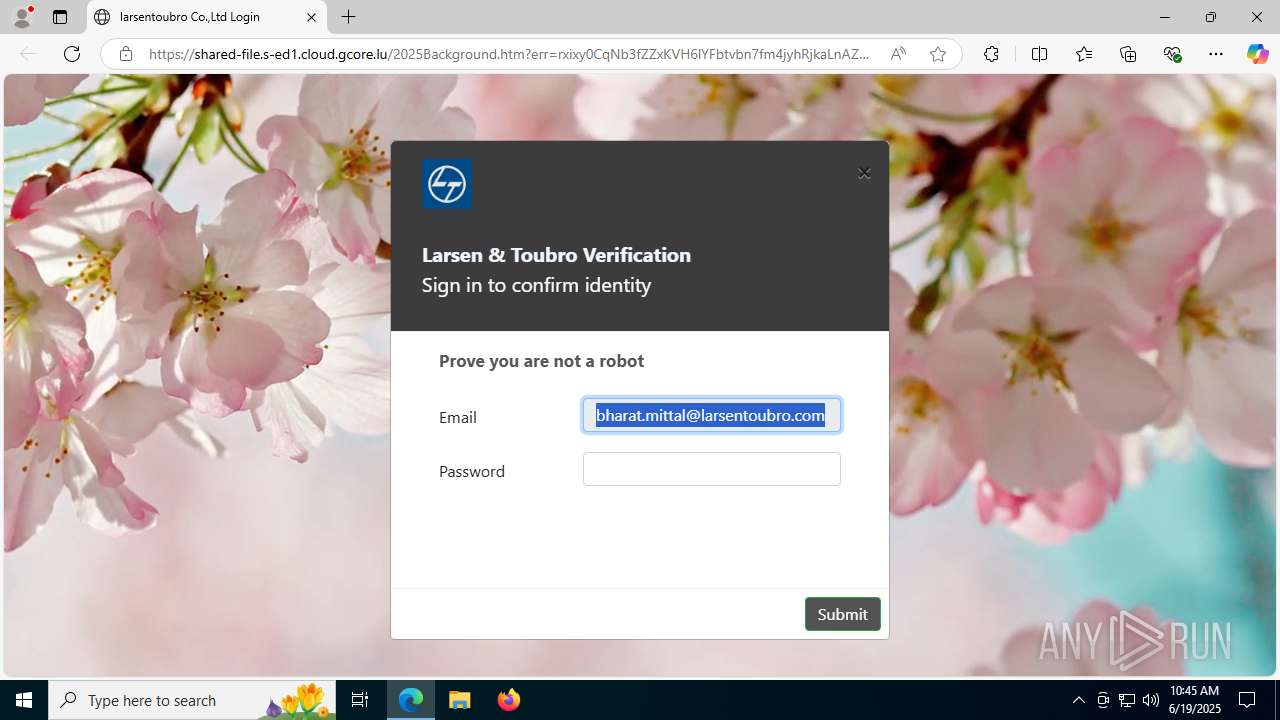
Task: Open Task View on the taskbar
Action: pyautogui.click(x=360, y=700)
